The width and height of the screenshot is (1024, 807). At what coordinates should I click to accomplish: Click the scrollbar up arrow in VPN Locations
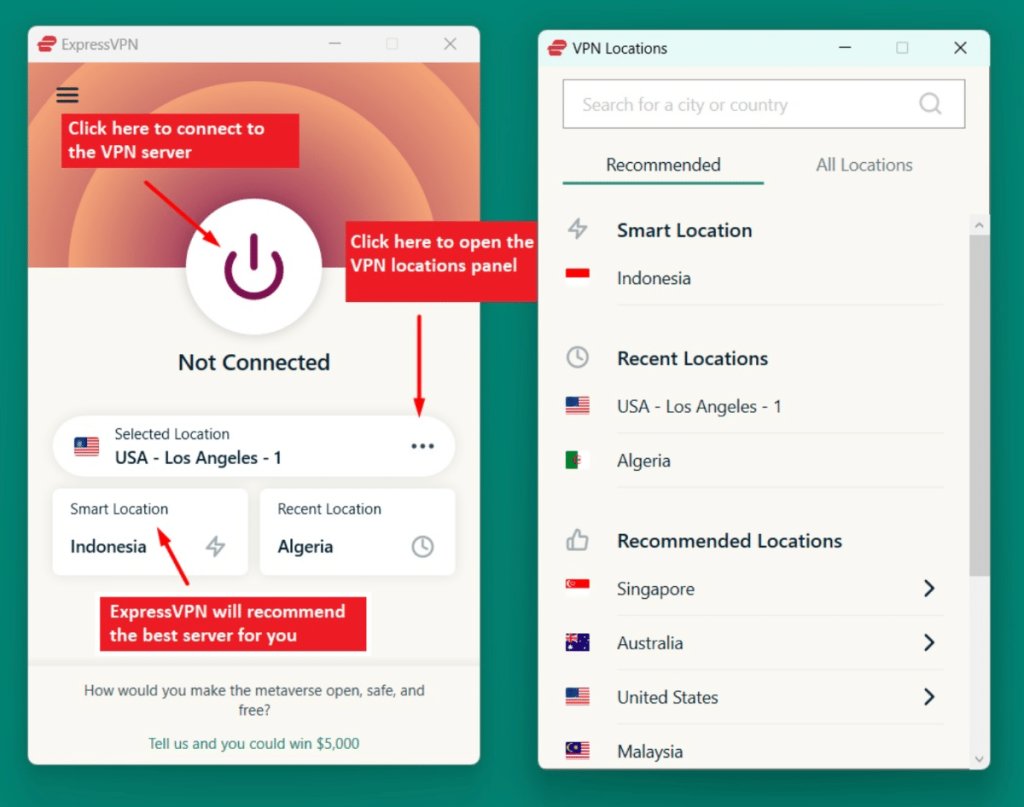[979, 225]
